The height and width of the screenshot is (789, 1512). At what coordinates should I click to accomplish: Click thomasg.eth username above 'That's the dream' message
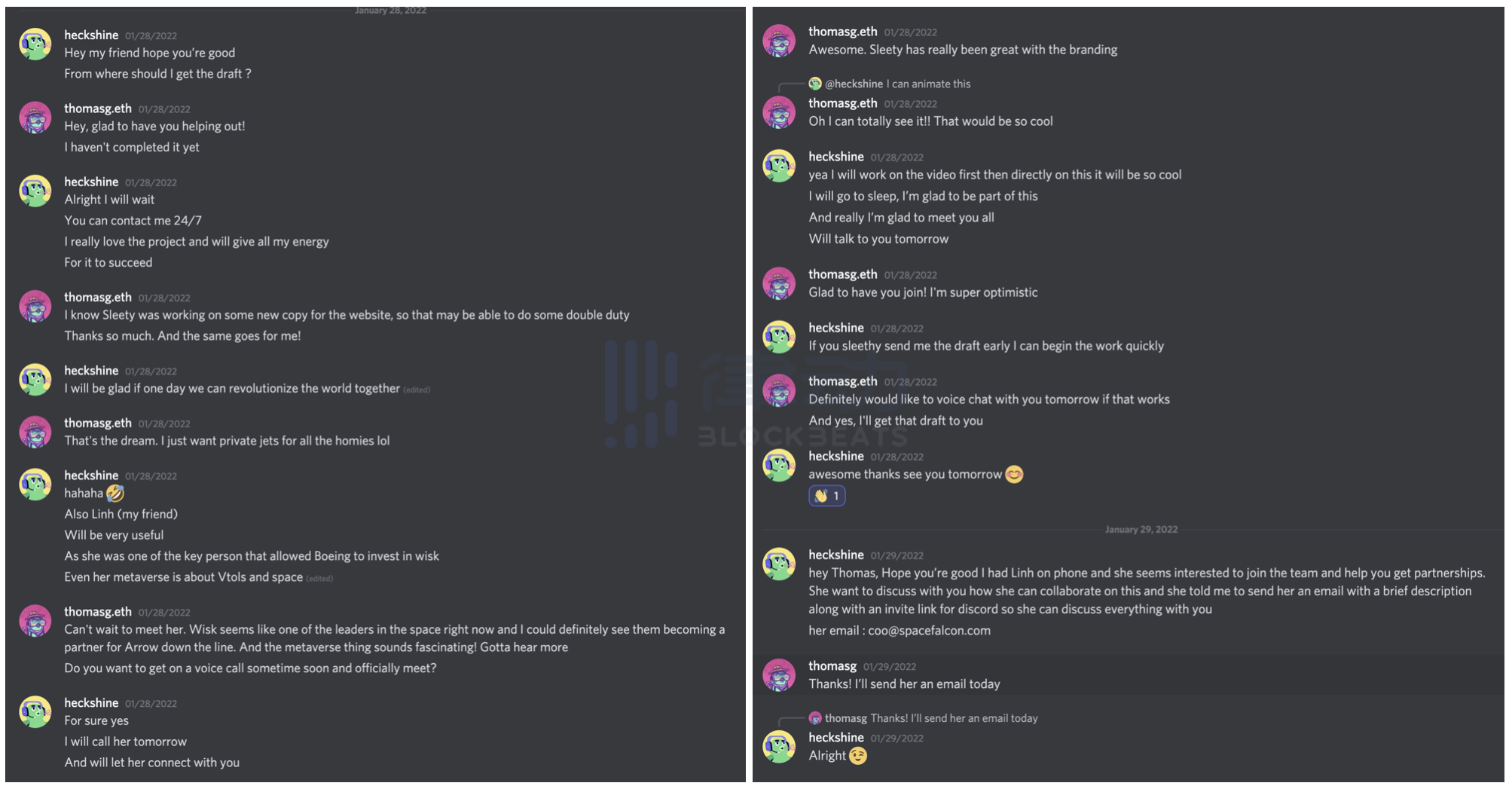98,423
